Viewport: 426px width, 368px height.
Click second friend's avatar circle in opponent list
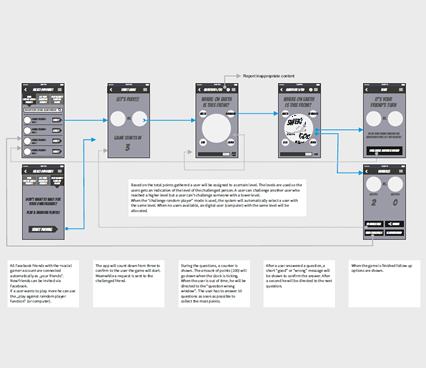tap(28, 130)
